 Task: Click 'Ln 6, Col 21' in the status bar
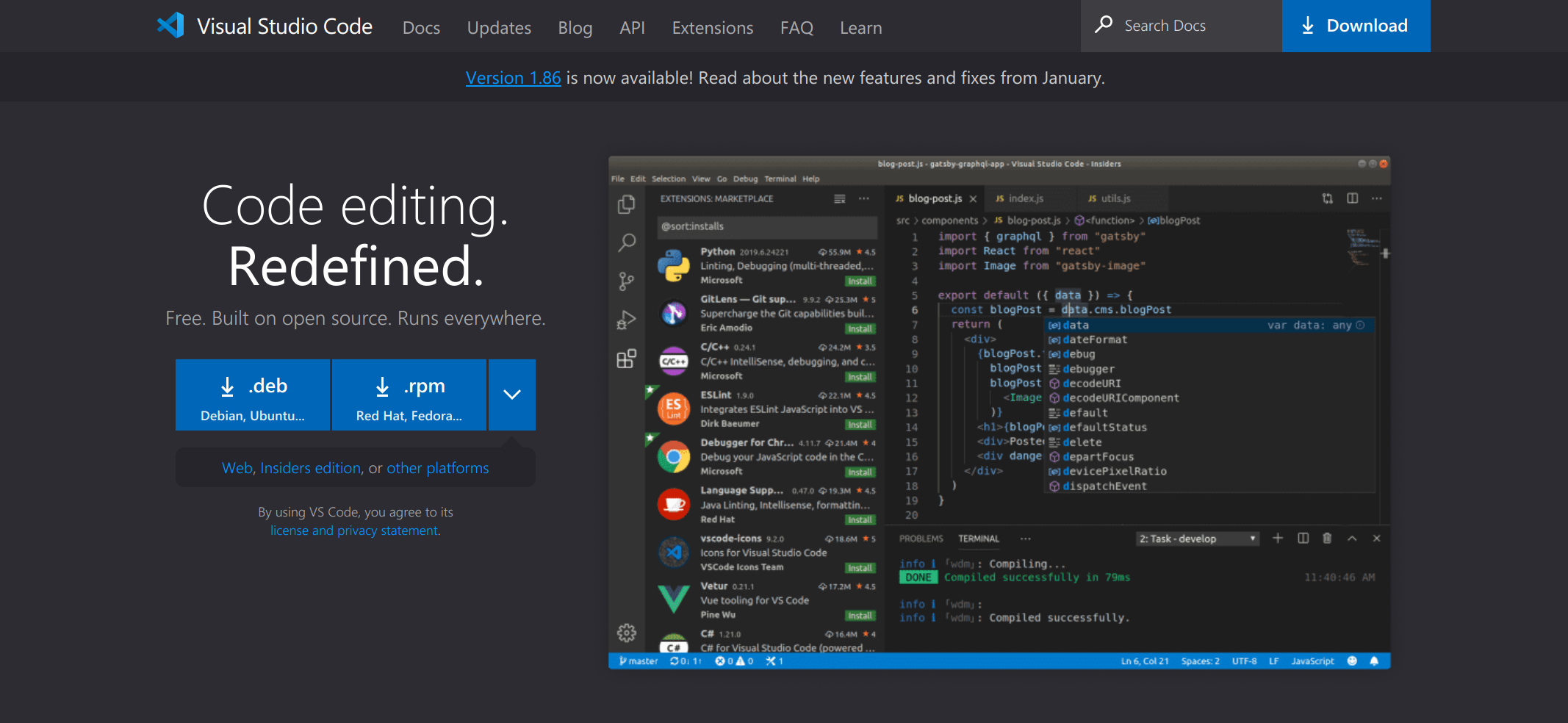pos(1145,661)
